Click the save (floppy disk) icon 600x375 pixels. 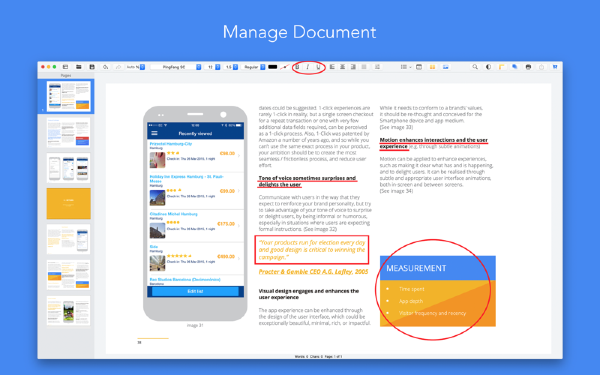click(92, 67)
